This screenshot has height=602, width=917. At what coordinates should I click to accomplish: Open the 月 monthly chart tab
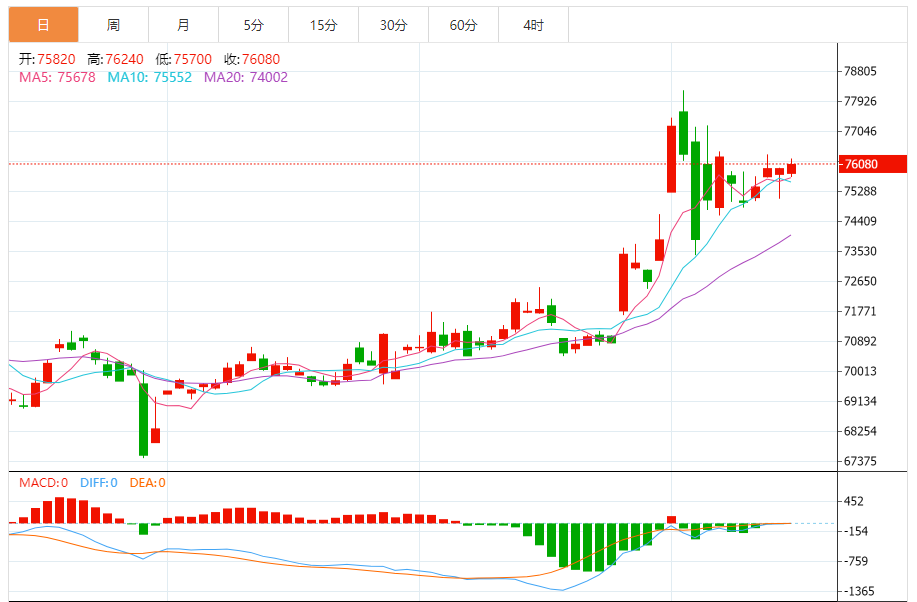(x=183, y=25)
